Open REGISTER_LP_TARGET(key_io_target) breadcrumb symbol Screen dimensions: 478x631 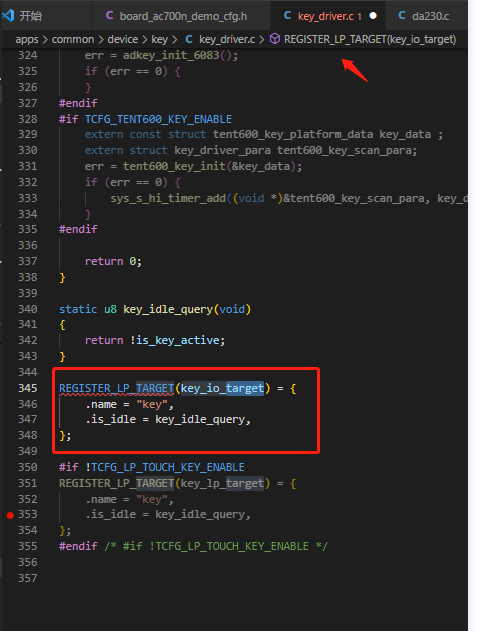pyautogui.click(x=370, y=39)
